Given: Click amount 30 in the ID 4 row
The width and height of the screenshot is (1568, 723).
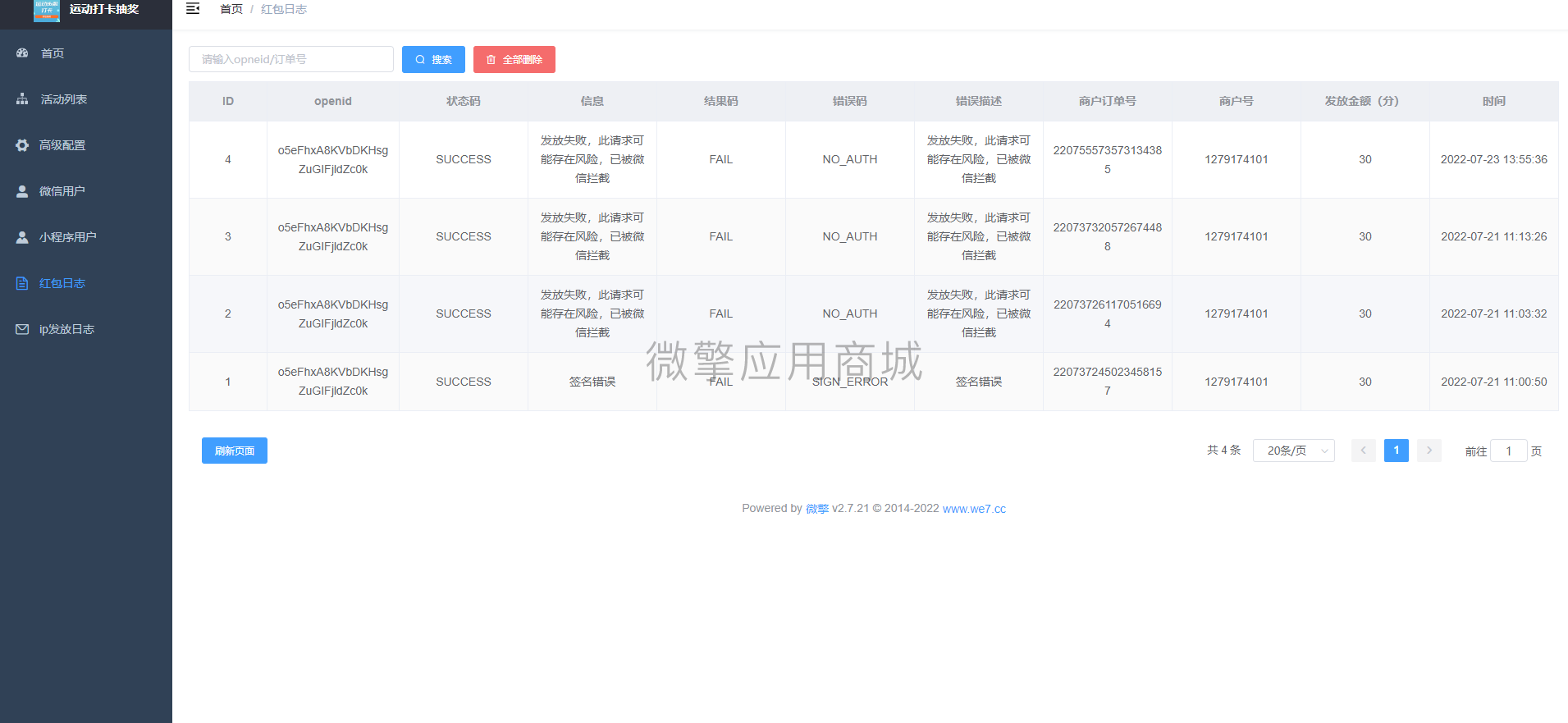Looking at the screenshot, I should 1365,159.
